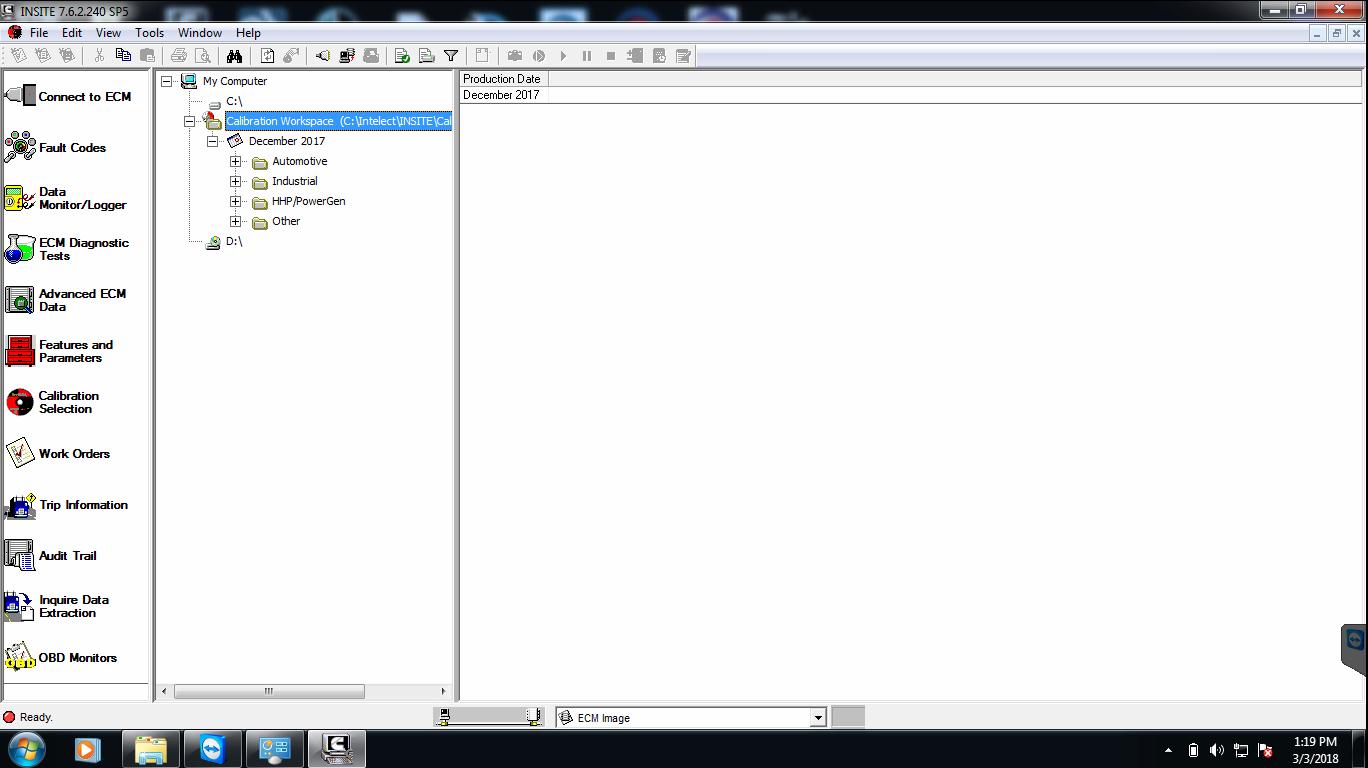
Task: Collapse the Calibration Workspace node
Action: (x=189, y=121)
